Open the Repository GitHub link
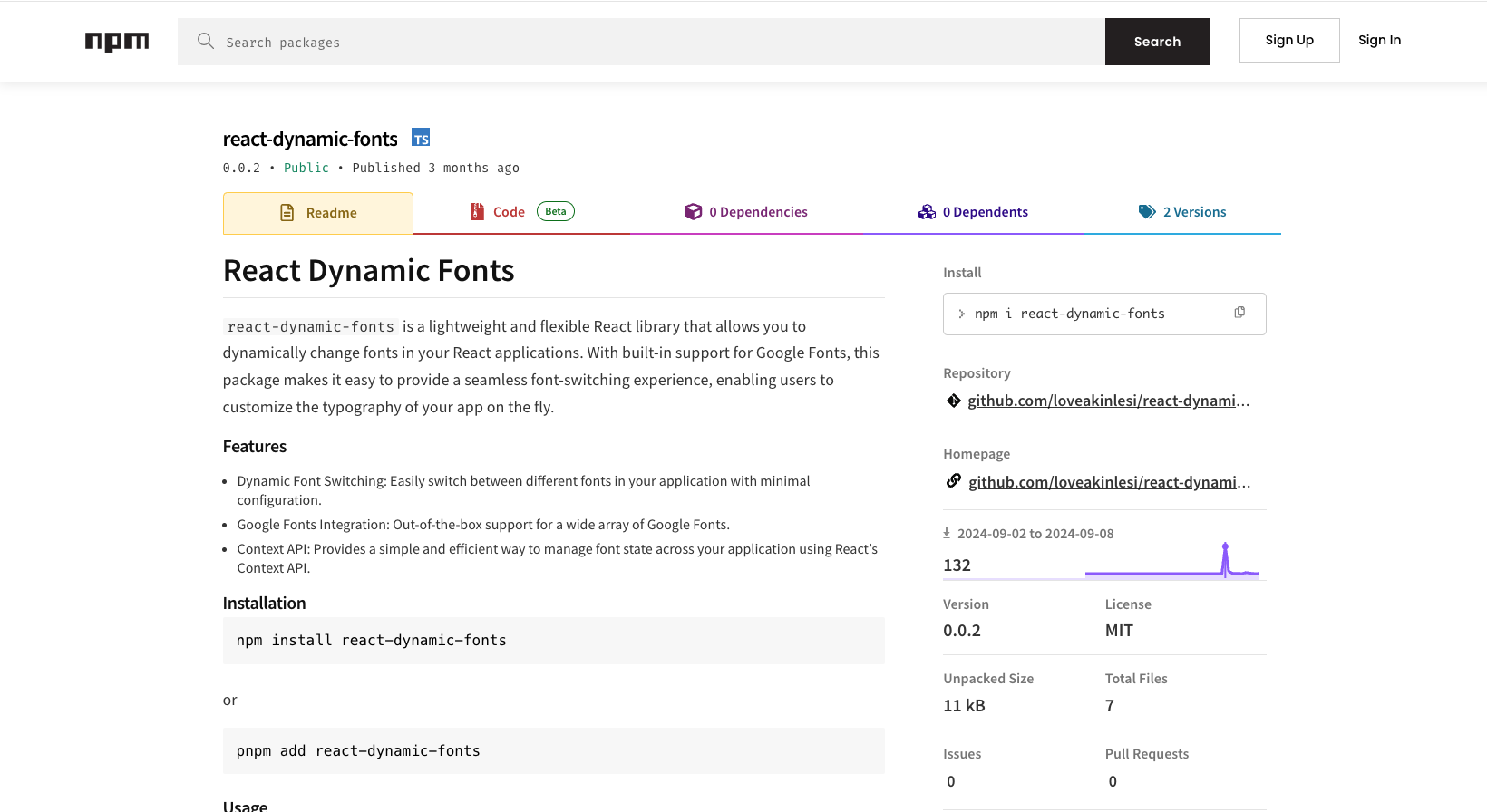The image size is (1487, 812). pos(1109,401)
